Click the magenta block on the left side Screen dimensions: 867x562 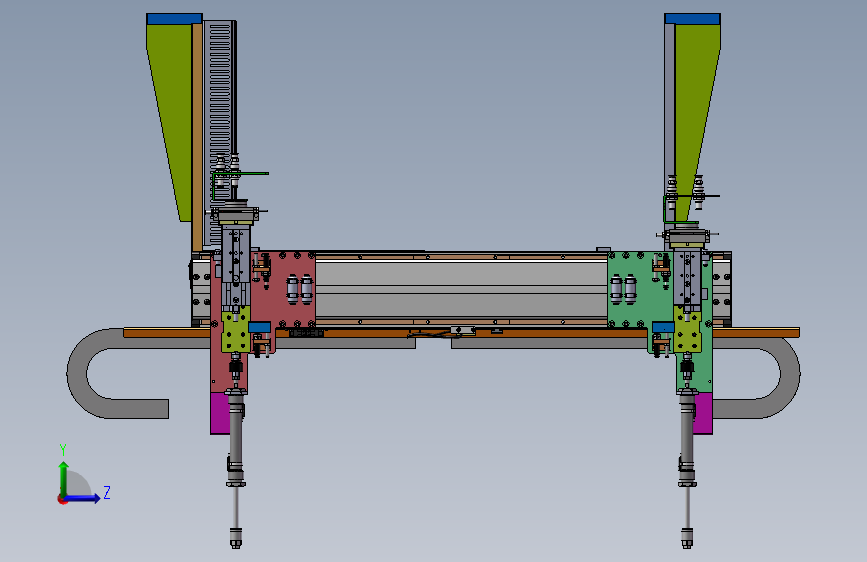coord(220,414)
